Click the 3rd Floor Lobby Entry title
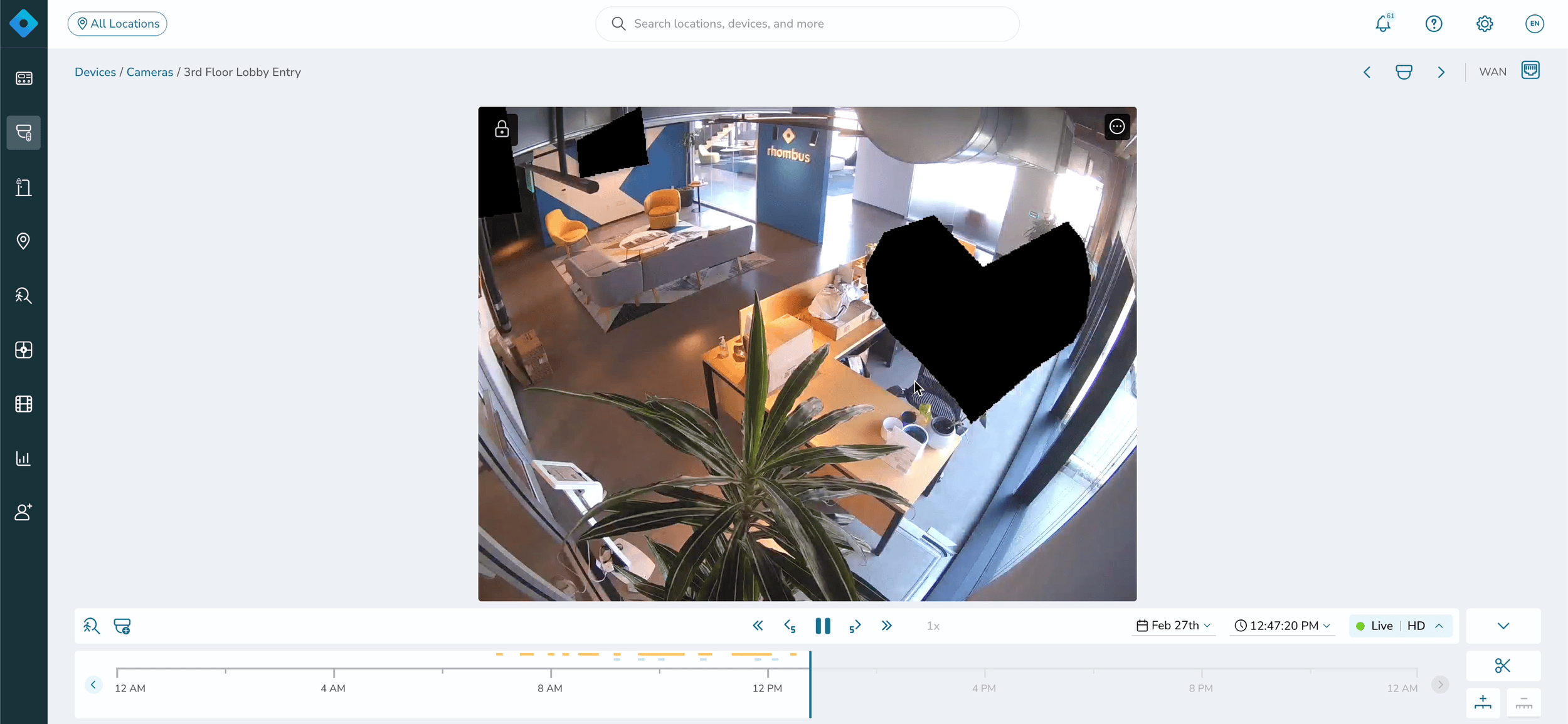This screenshot has width=1568, height=724. pyautogui.click(x=242, y=72)
